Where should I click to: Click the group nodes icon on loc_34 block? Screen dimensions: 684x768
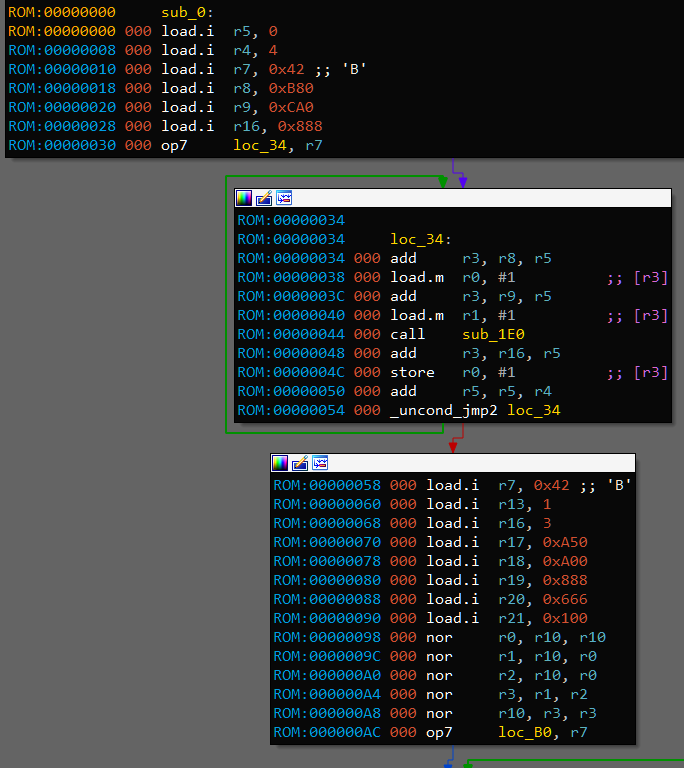pos(284,198)
